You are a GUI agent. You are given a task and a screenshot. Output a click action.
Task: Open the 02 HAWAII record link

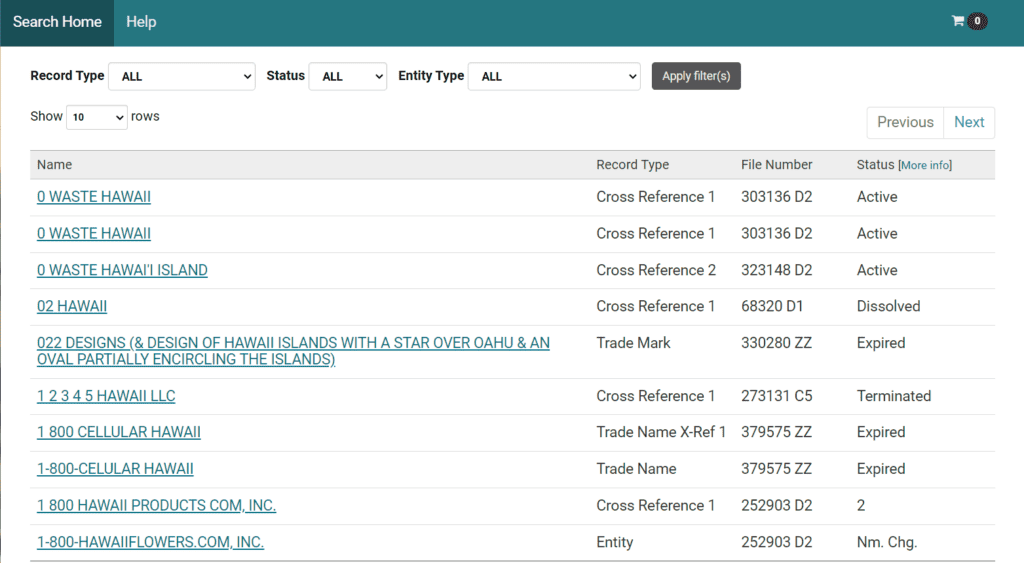pos(72,306)
